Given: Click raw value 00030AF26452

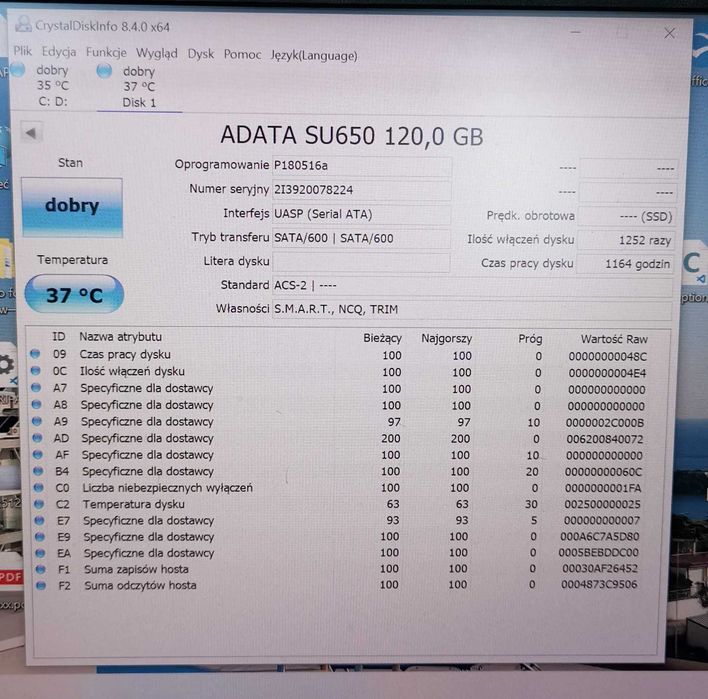Looking at the screenshot, I should 600,569.
